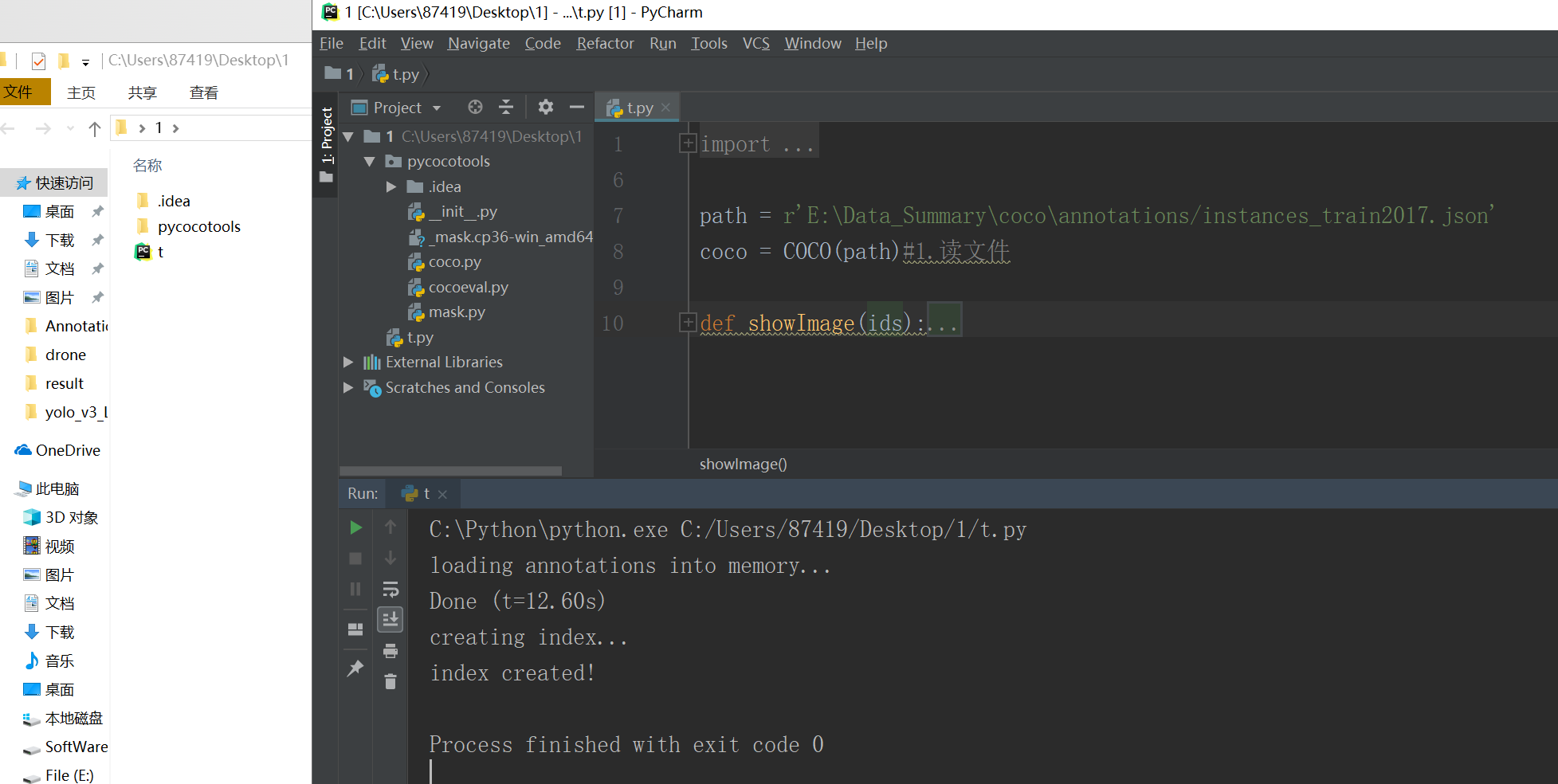Select pycocotools folder in Explorer file list

tap(189, 227)
